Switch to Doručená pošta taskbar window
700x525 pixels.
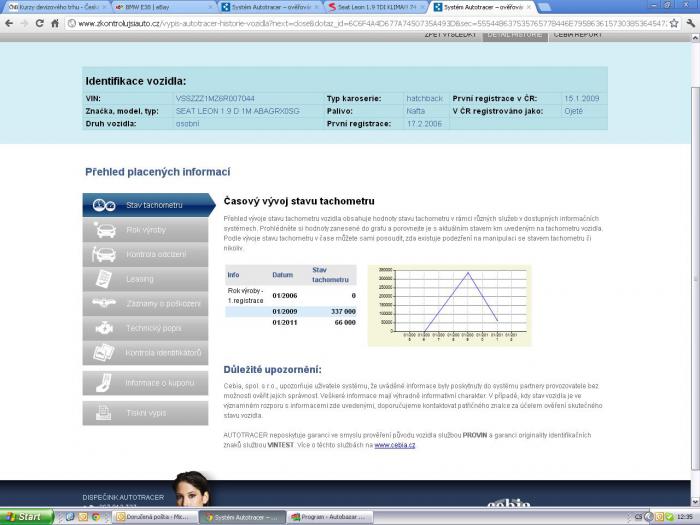[98, 517]
